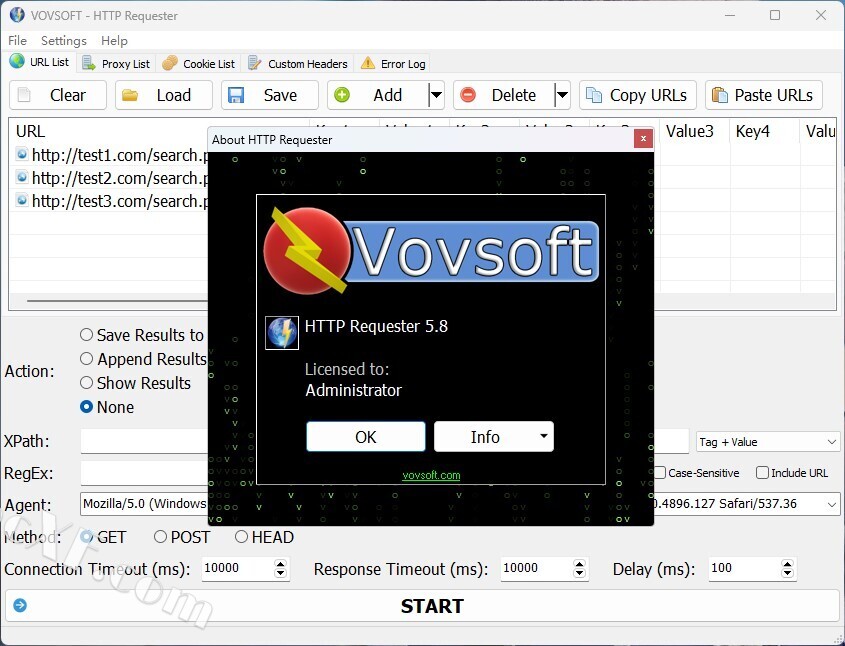Increase the Connection Timeout spinner value
845x646 pixels.
(280, 564)
